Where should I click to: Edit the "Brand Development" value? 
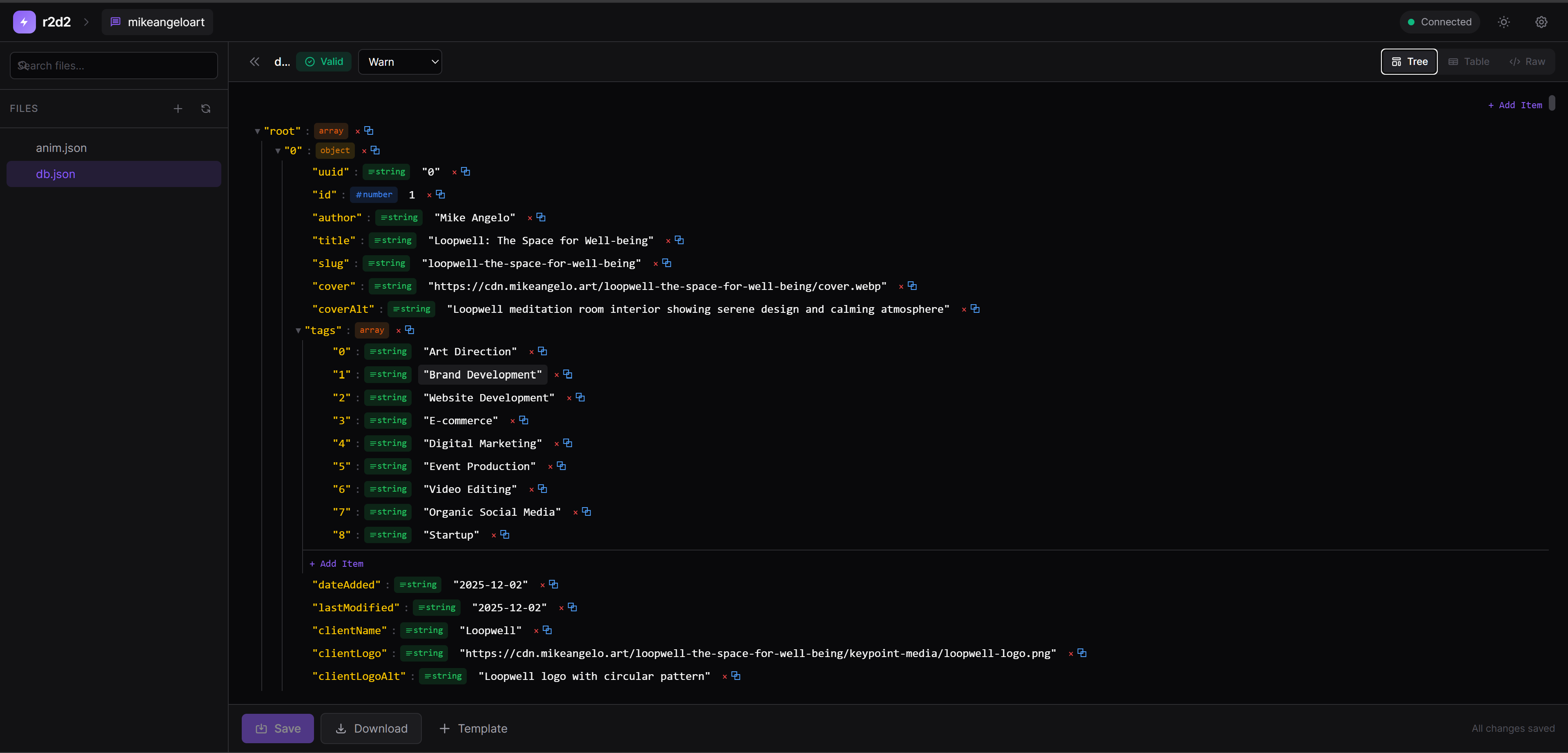(483, 375)
